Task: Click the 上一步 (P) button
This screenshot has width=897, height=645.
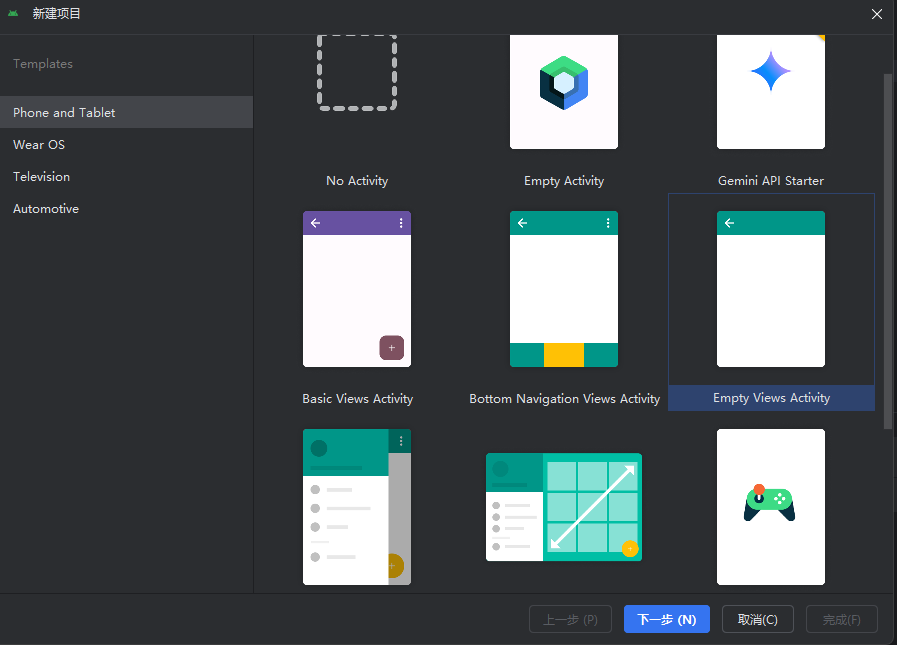Action: coord(570,619)
